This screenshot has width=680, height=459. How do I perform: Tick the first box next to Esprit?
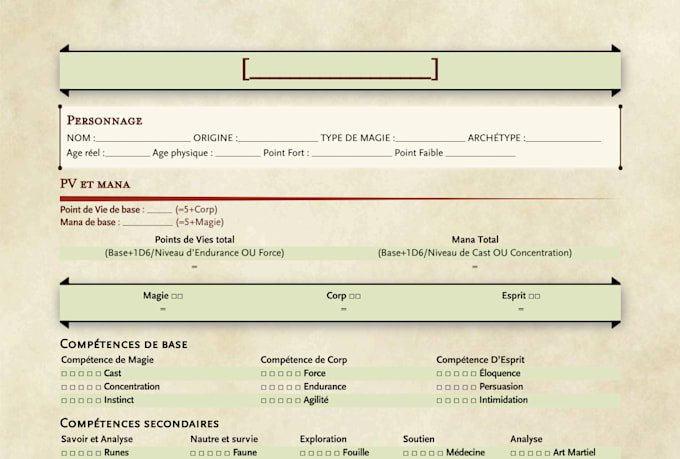click(532, 296)
